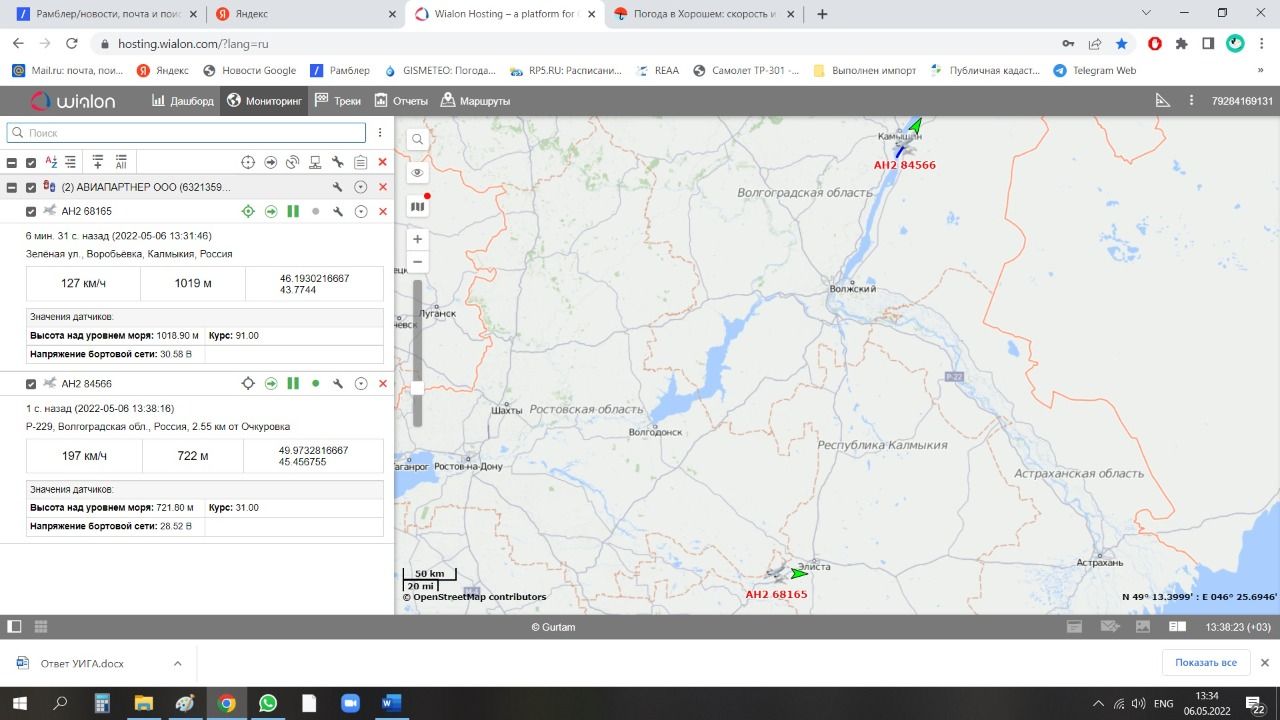Open the Отчеты tab
Screen dimensions: 1280x720
401,101
